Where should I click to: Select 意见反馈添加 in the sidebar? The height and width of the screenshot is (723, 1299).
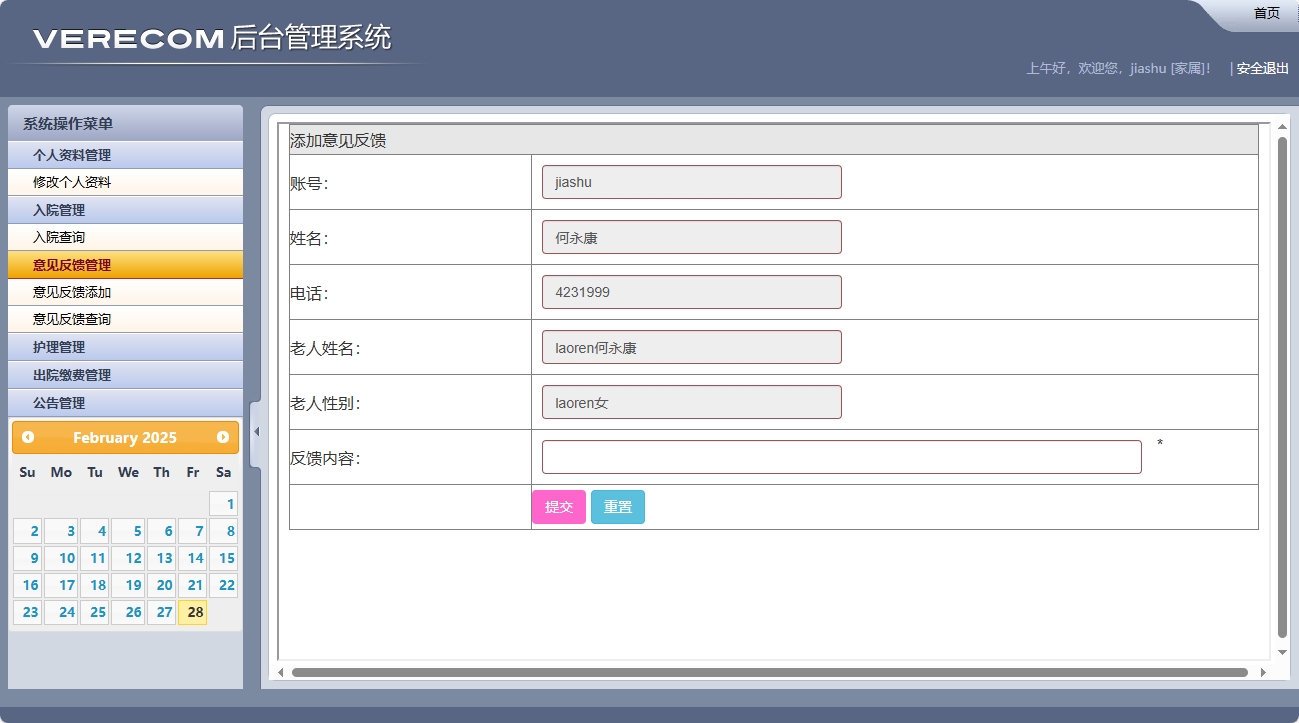coord(125,292)
